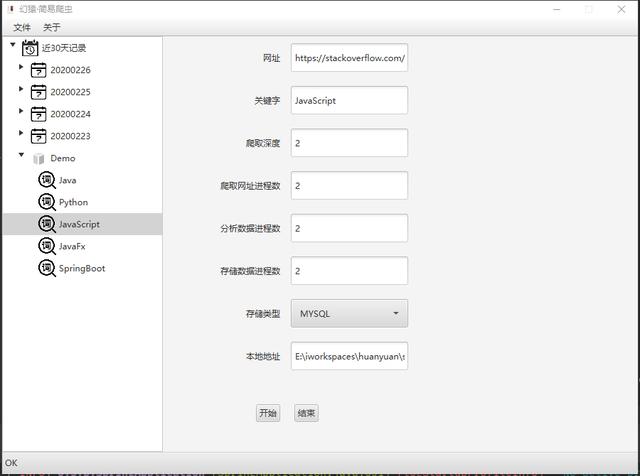Focus the 网址 URL input field

click(349, 58)
